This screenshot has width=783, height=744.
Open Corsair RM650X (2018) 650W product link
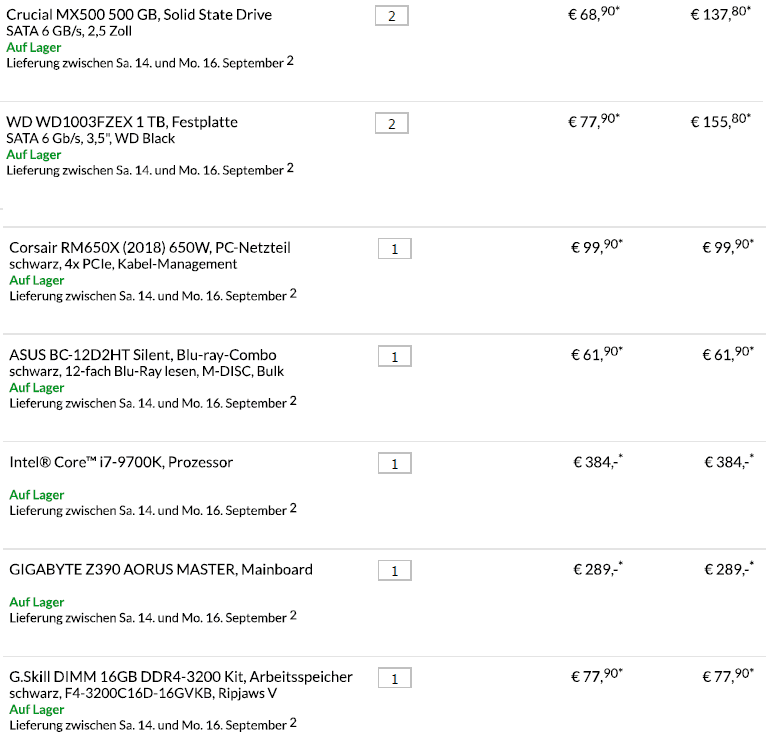pyautogui.click(x=150, y=248)
